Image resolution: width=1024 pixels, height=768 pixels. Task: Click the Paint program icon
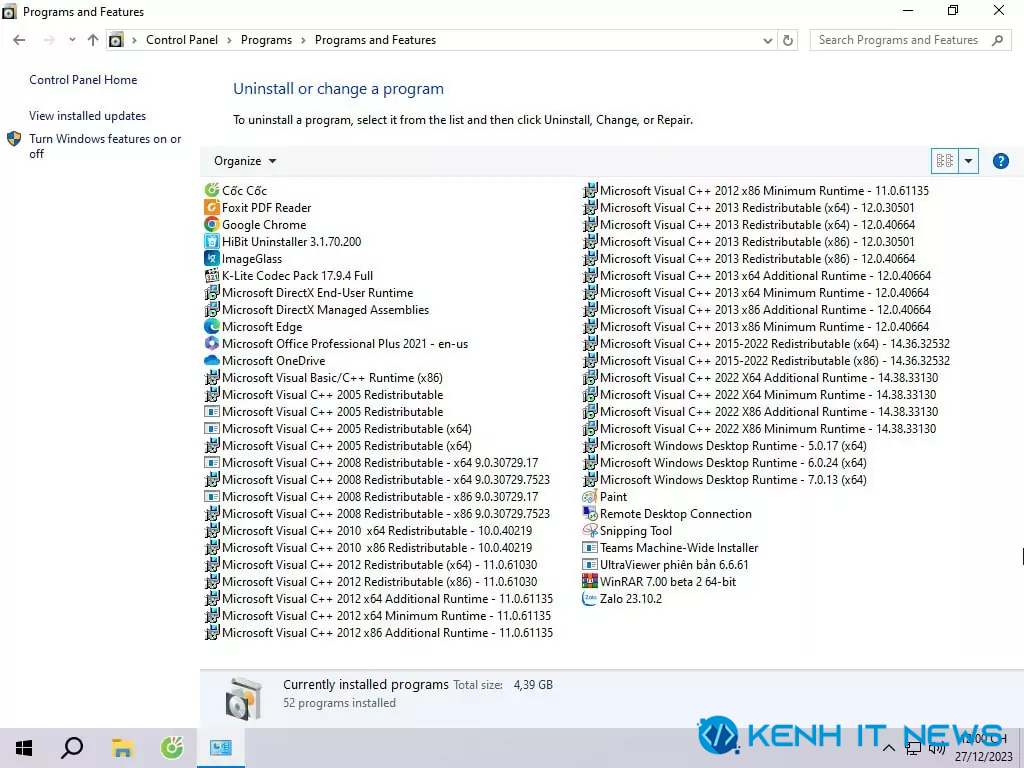point(590,496)
